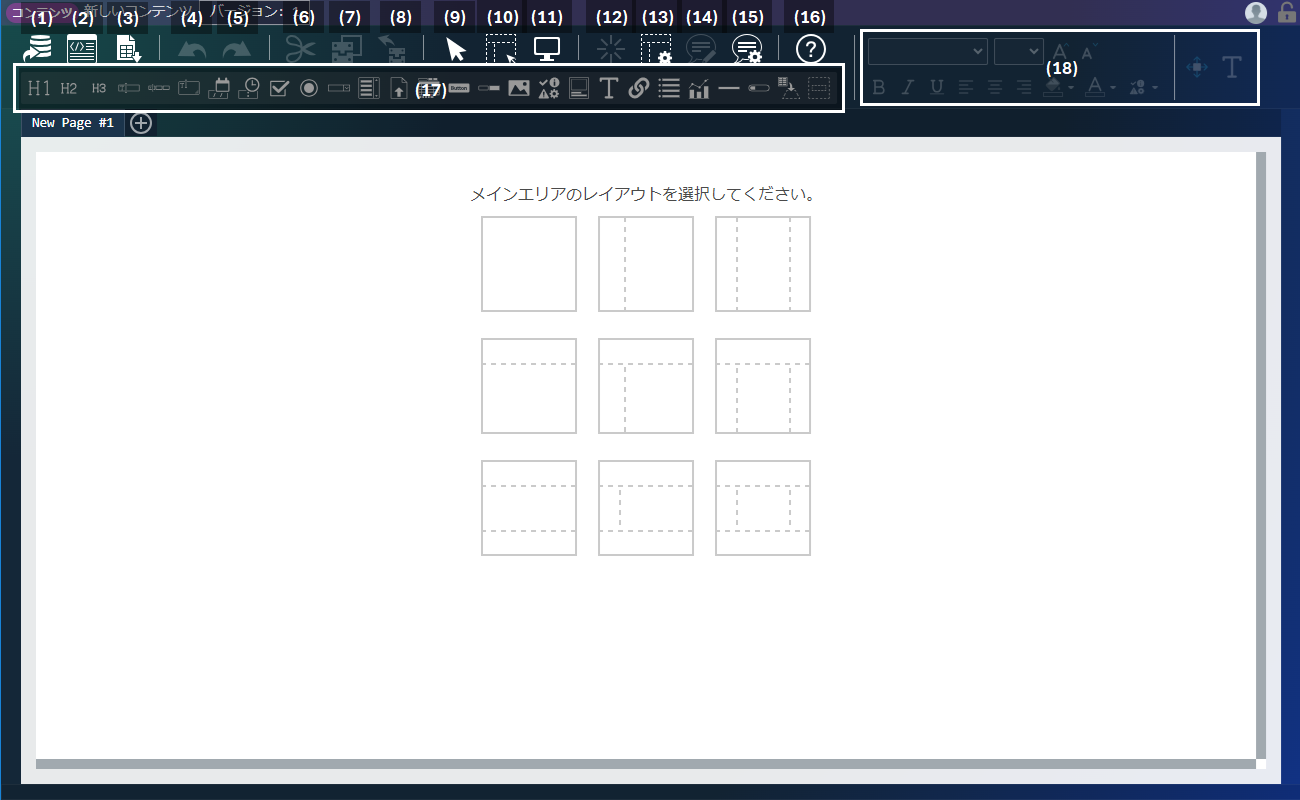Viewport: 1300px width, 800px height.
Task: Click the undo arrow
Action: click(x=192, y=49)
